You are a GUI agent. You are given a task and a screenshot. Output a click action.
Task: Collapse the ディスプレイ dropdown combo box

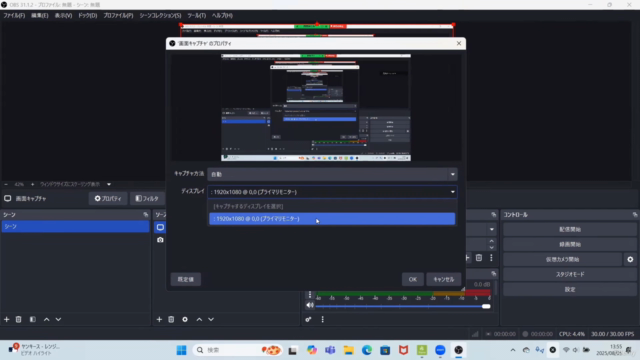coord(332,192)
